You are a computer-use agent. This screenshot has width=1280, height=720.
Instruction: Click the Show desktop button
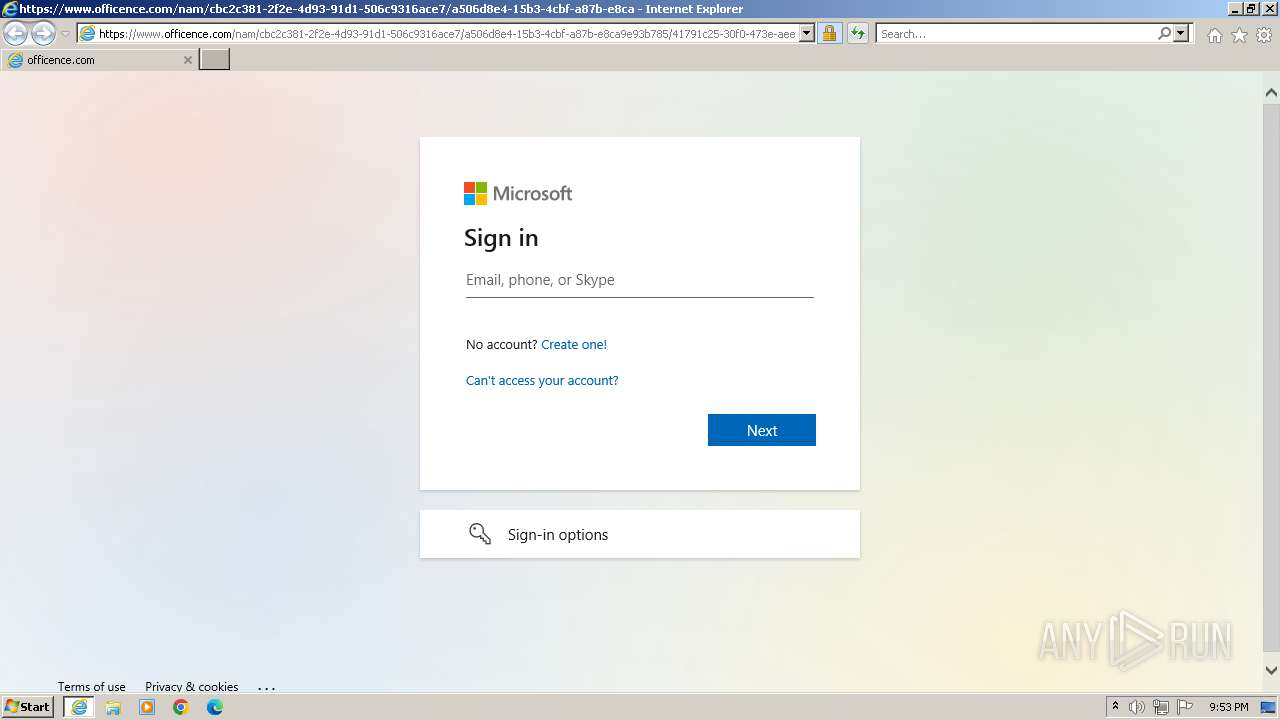[x=1268, y=707]
